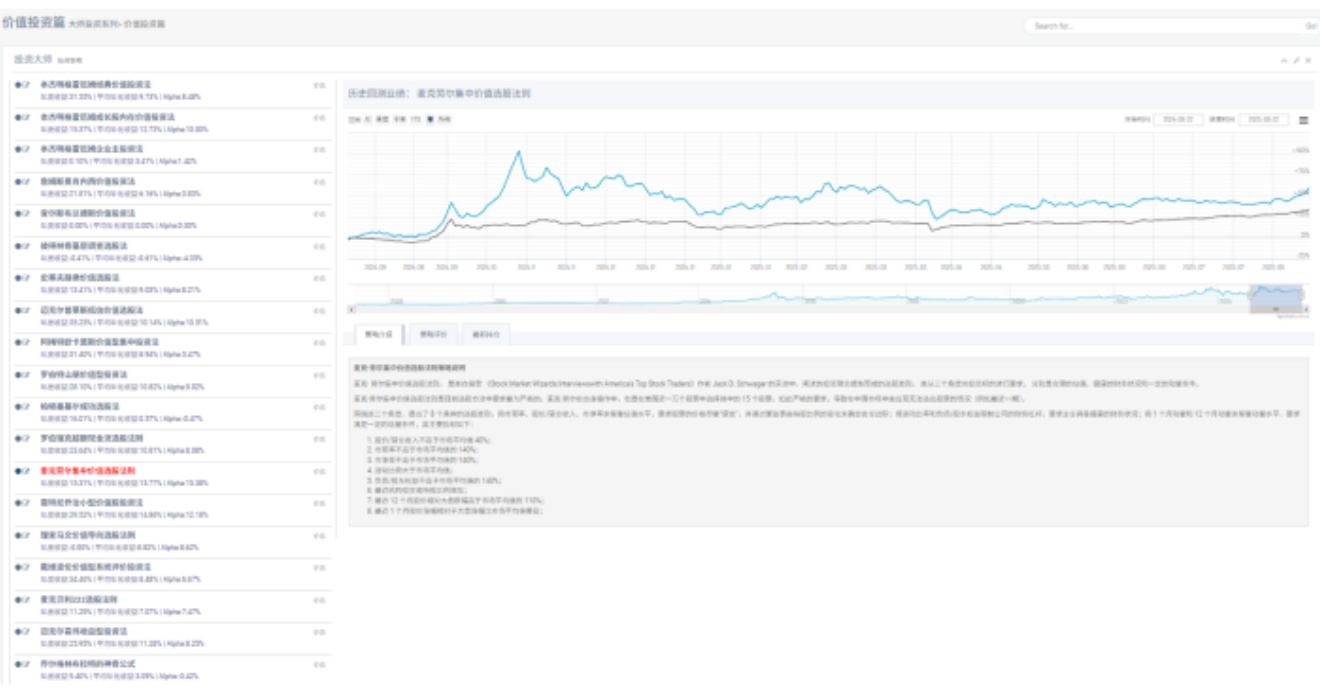Switch to the 最新持仓 tab
The width and height of the screenshot is (1320, 699).
point(486,335)
